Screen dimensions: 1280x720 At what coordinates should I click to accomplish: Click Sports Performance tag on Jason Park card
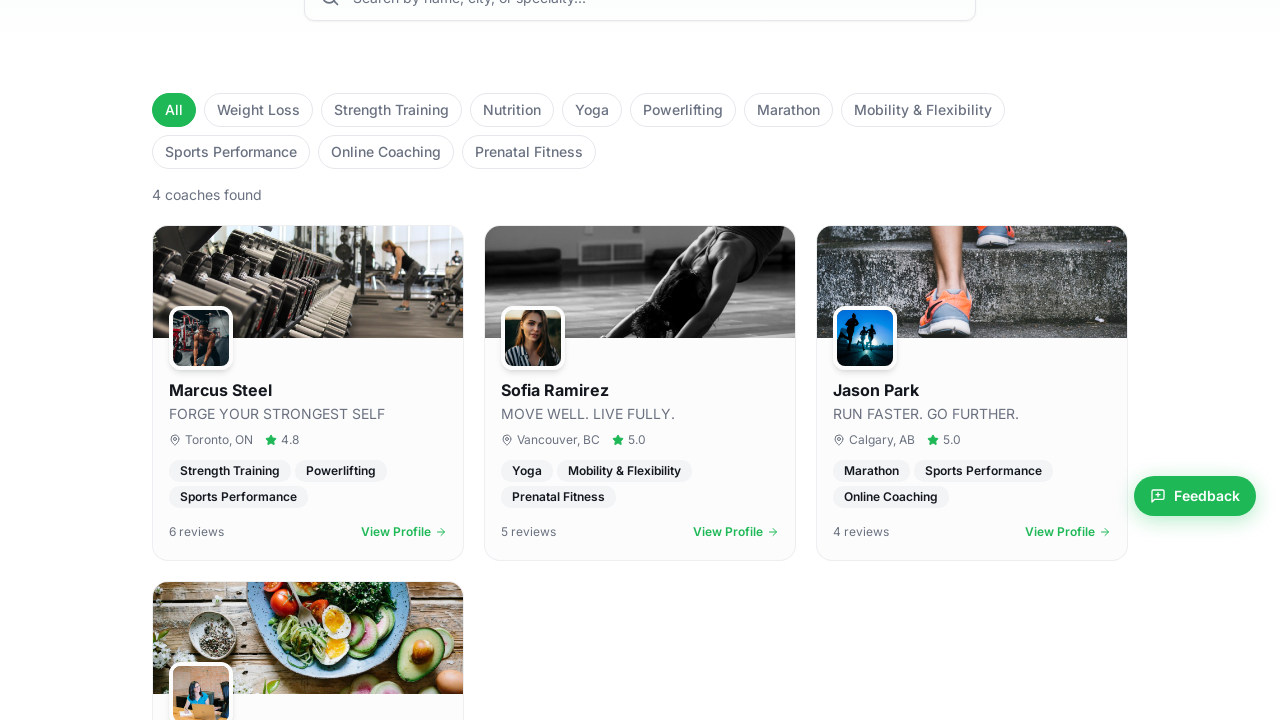[x=983, y=471]
